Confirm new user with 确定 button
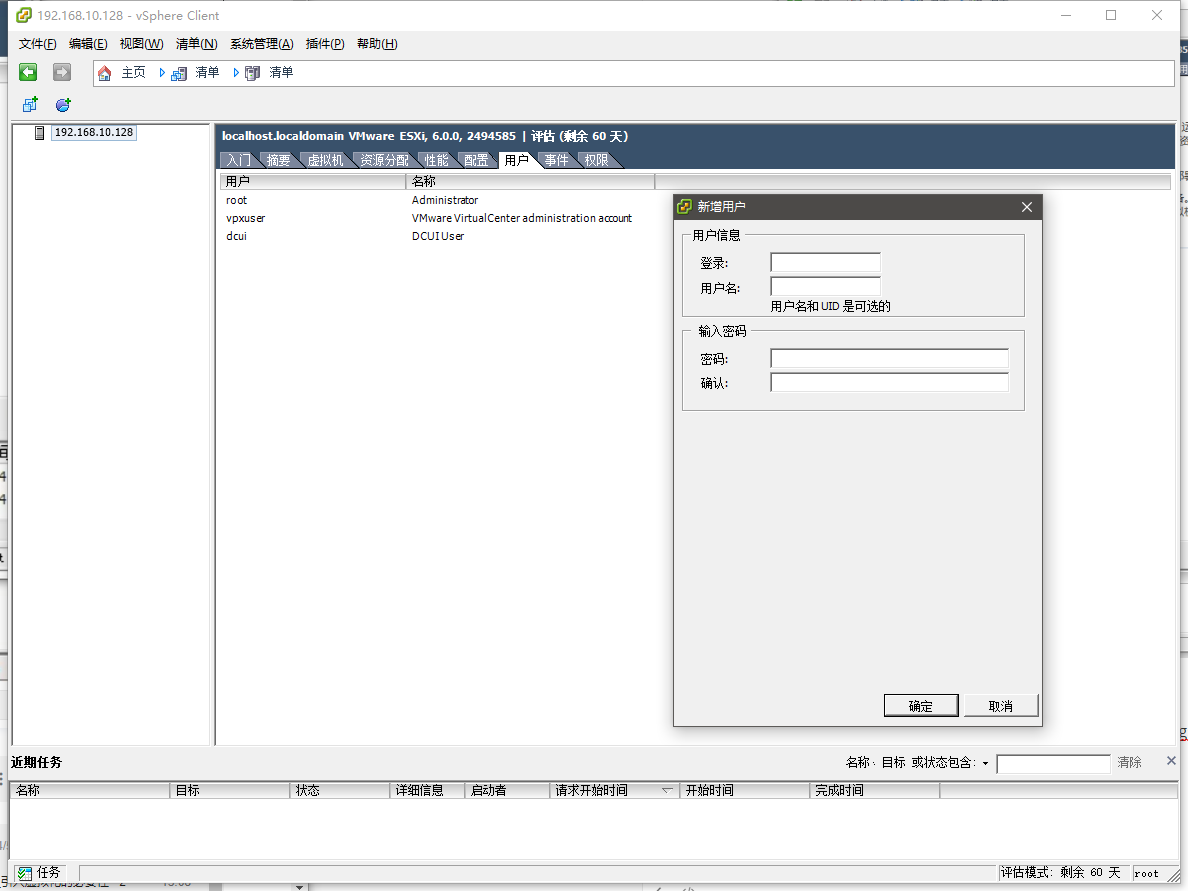 click(x=921, y=705)
